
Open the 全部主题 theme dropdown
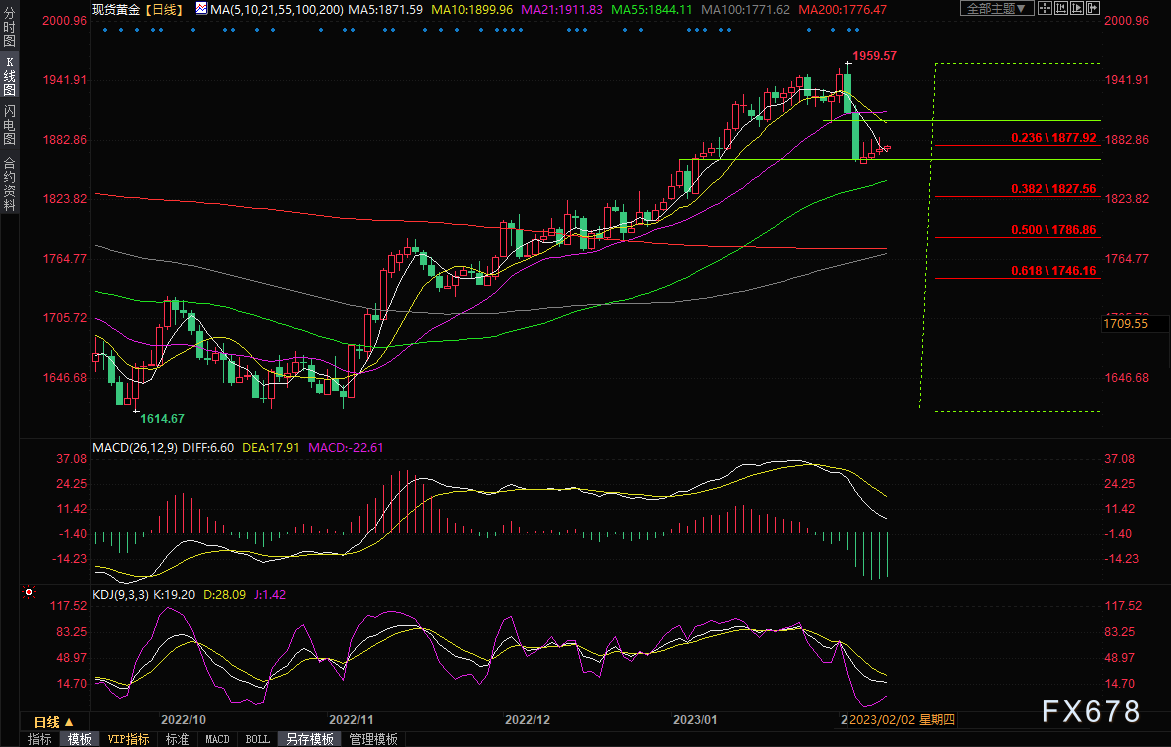point(996,9)
